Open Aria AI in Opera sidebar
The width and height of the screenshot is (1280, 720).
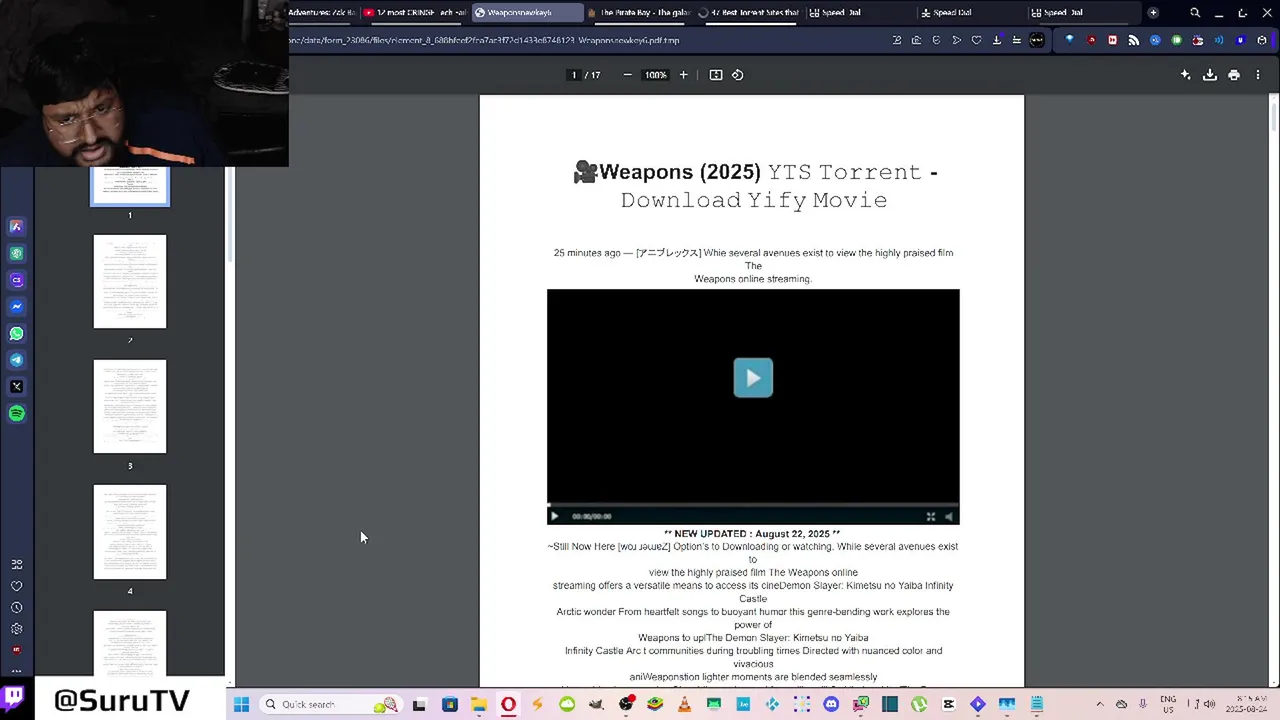tap(16, 227)
